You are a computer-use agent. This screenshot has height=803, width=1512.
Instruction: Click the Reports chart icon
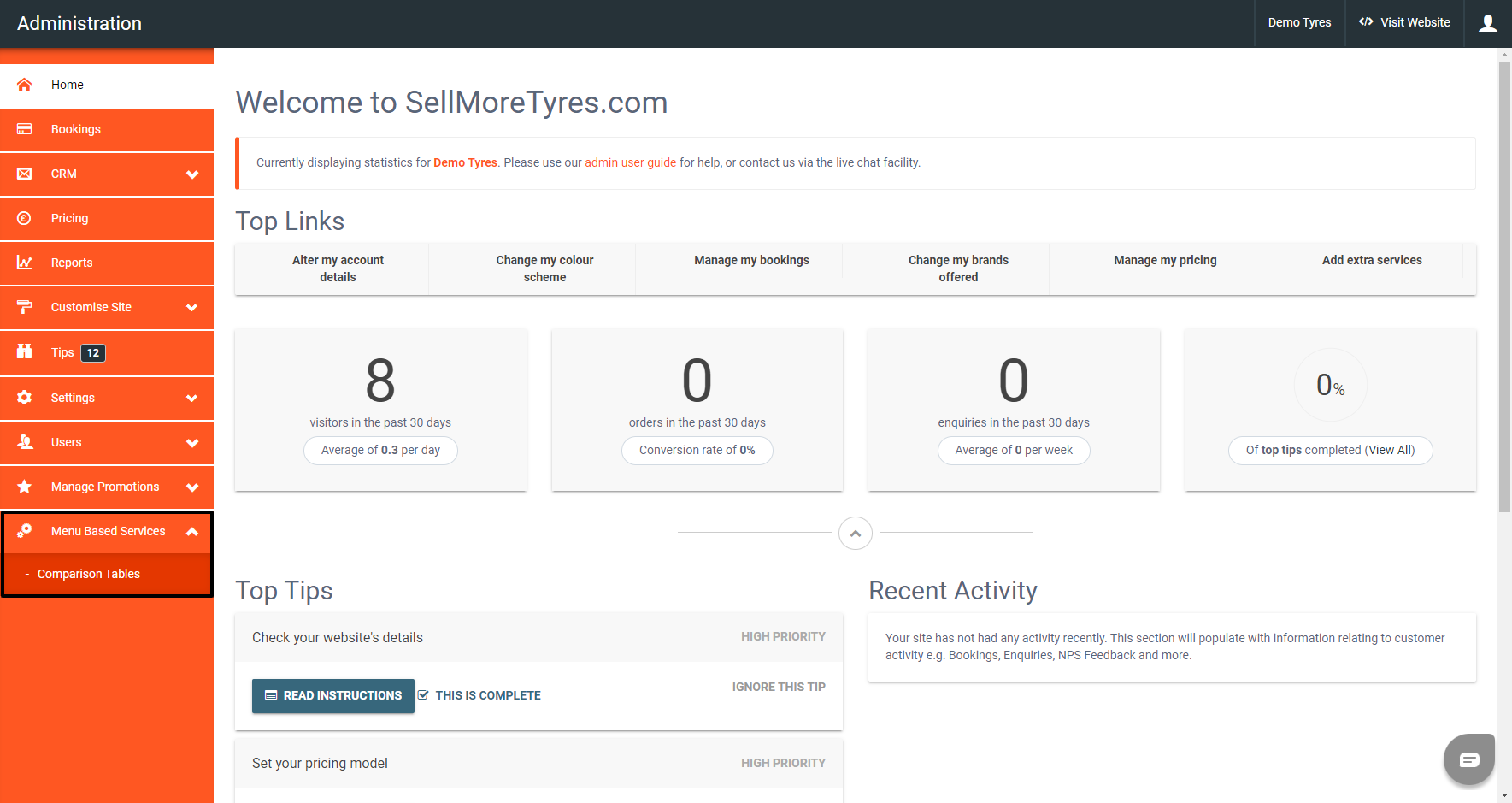(x=24, y=263)
